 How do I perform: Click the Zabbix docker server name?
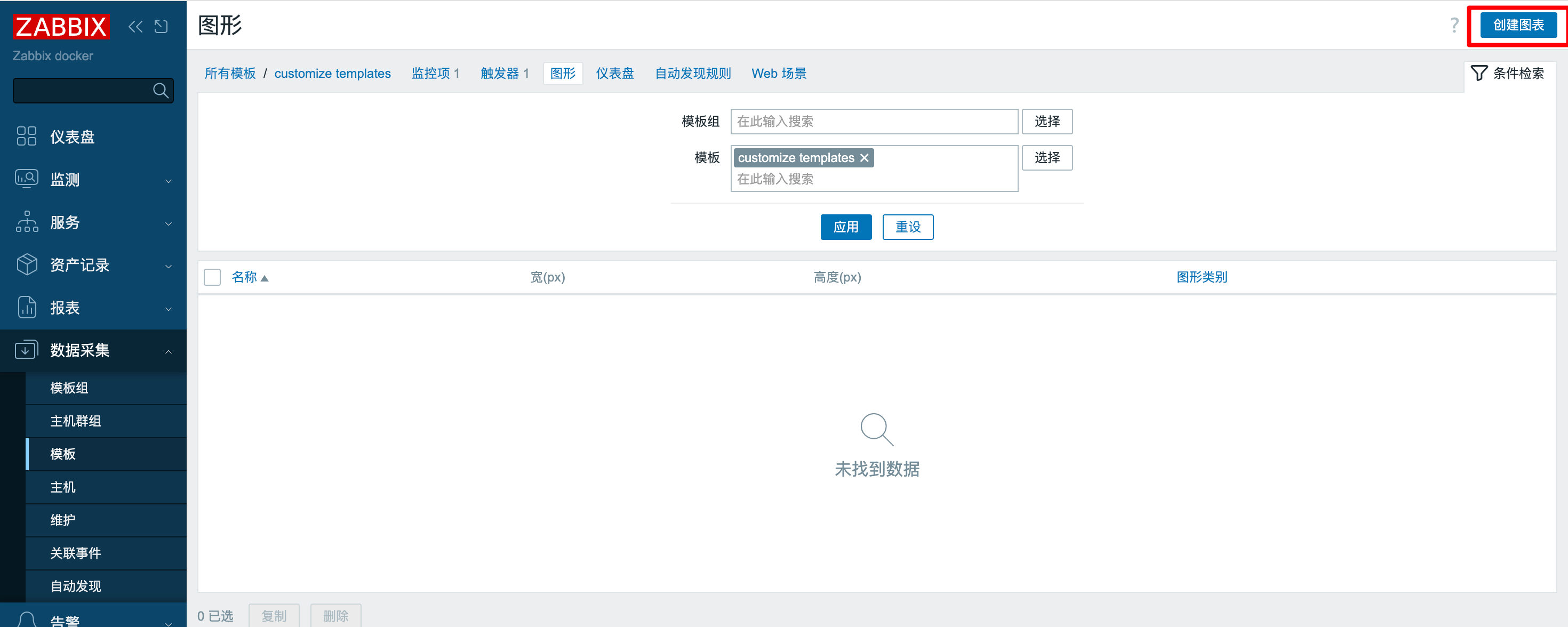pyautogui.click(x=53, y=56)
